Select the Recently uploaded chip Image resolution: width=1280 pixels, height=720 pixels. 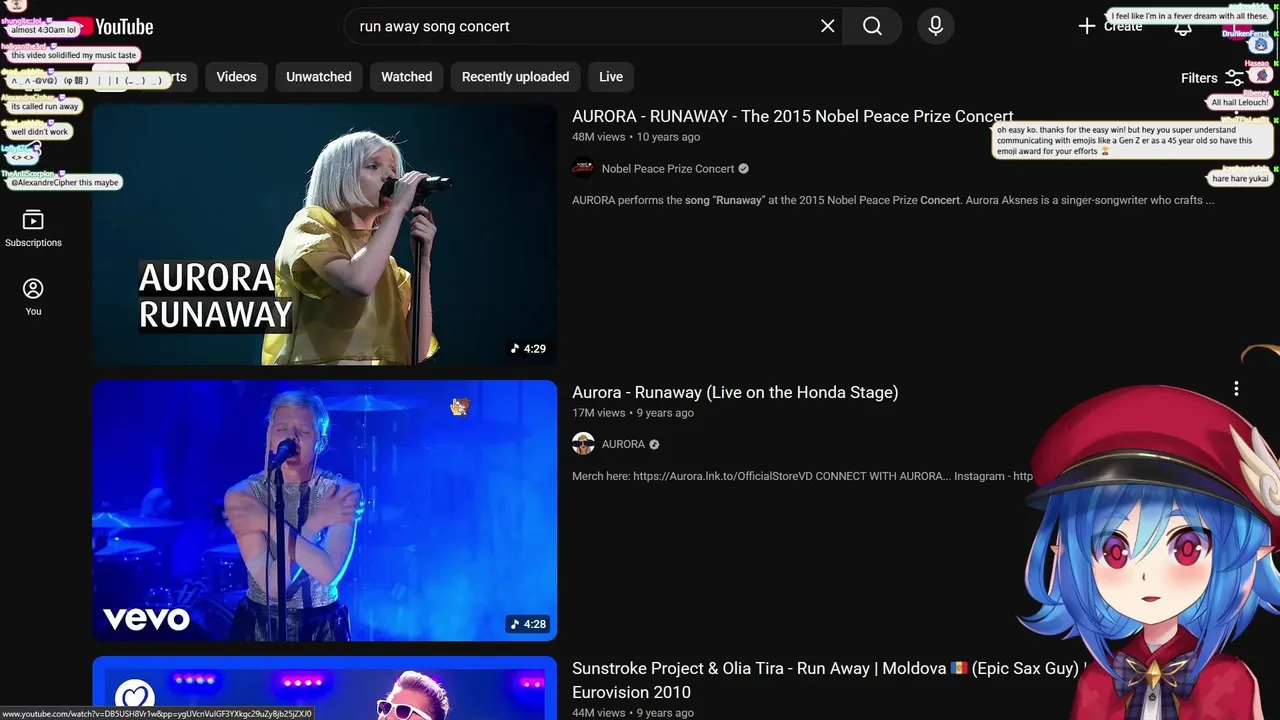point(515,77)
